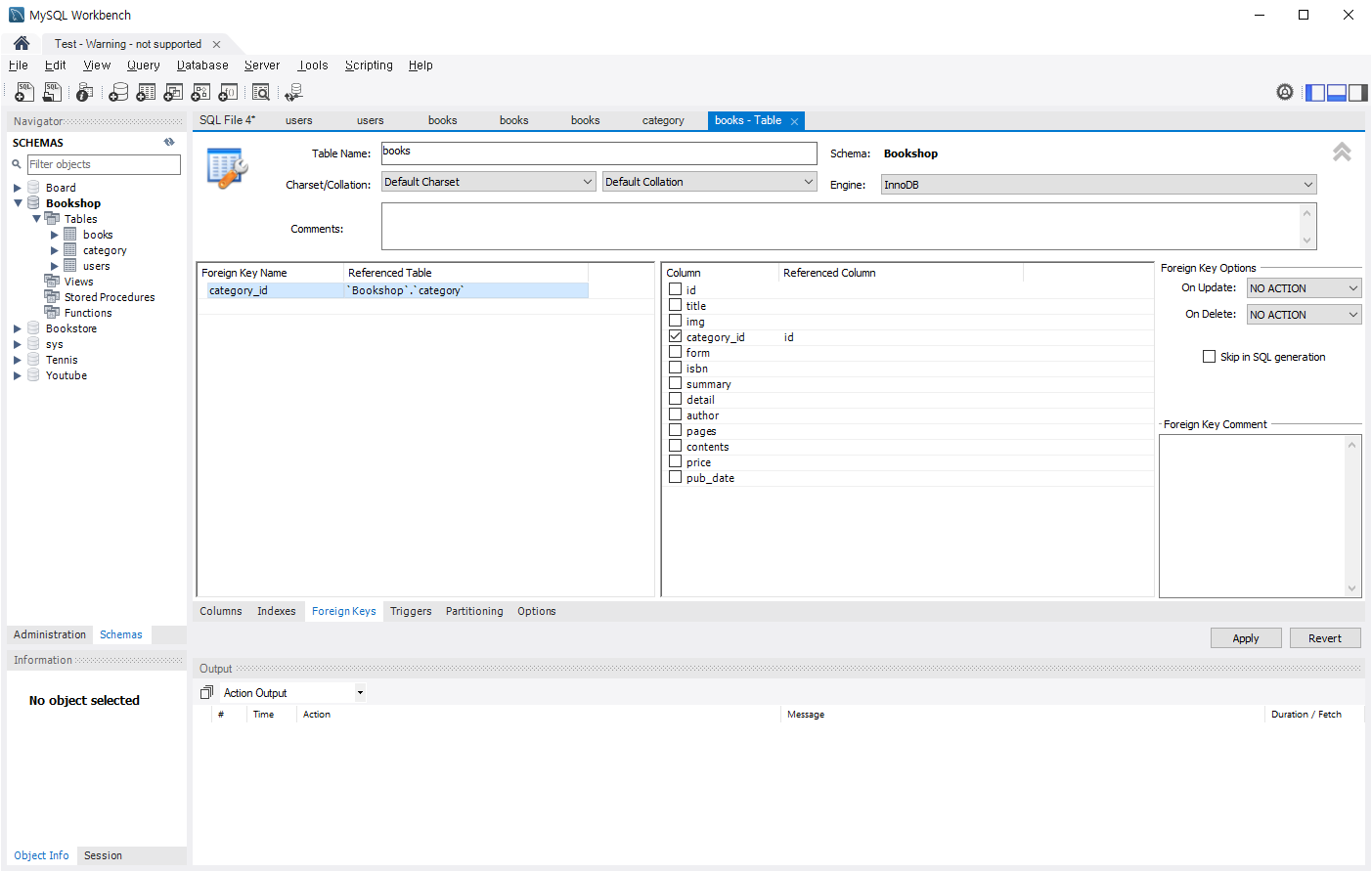Expand the Board schema node

click(17, 188)
